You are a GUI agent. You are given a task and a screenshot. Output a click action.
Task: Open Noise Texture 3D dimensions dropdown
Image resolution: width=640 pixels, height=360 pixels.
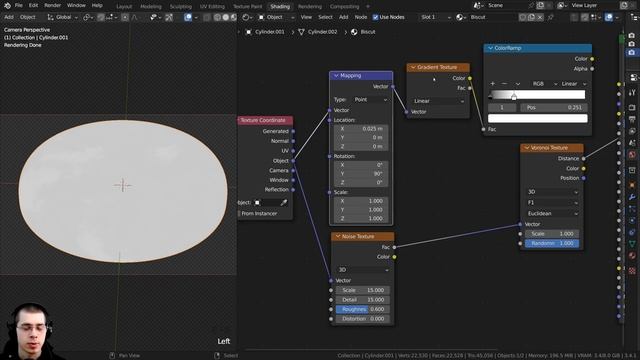point(362,270)
